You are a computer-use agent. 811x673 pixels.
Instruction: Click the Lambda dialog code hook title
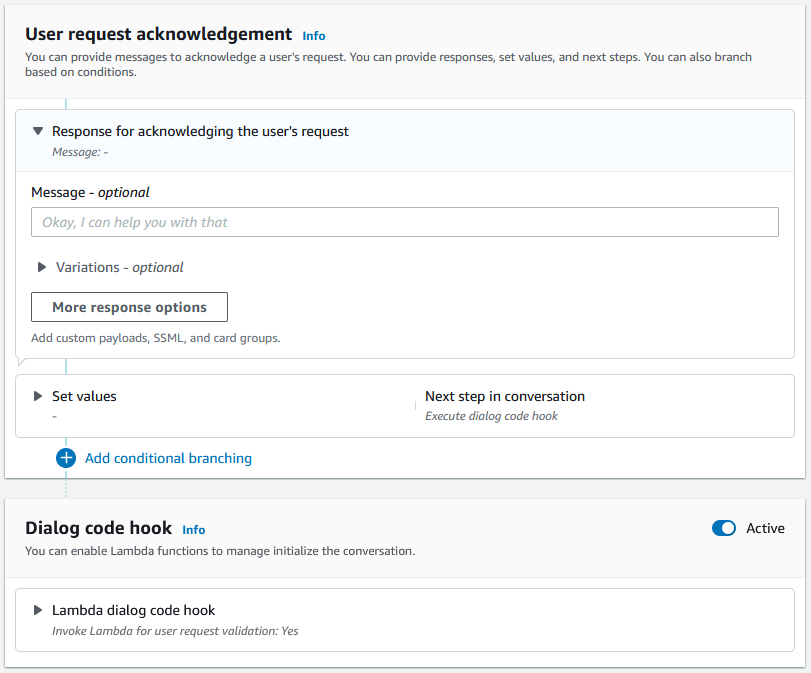click(x=133, y=610)
